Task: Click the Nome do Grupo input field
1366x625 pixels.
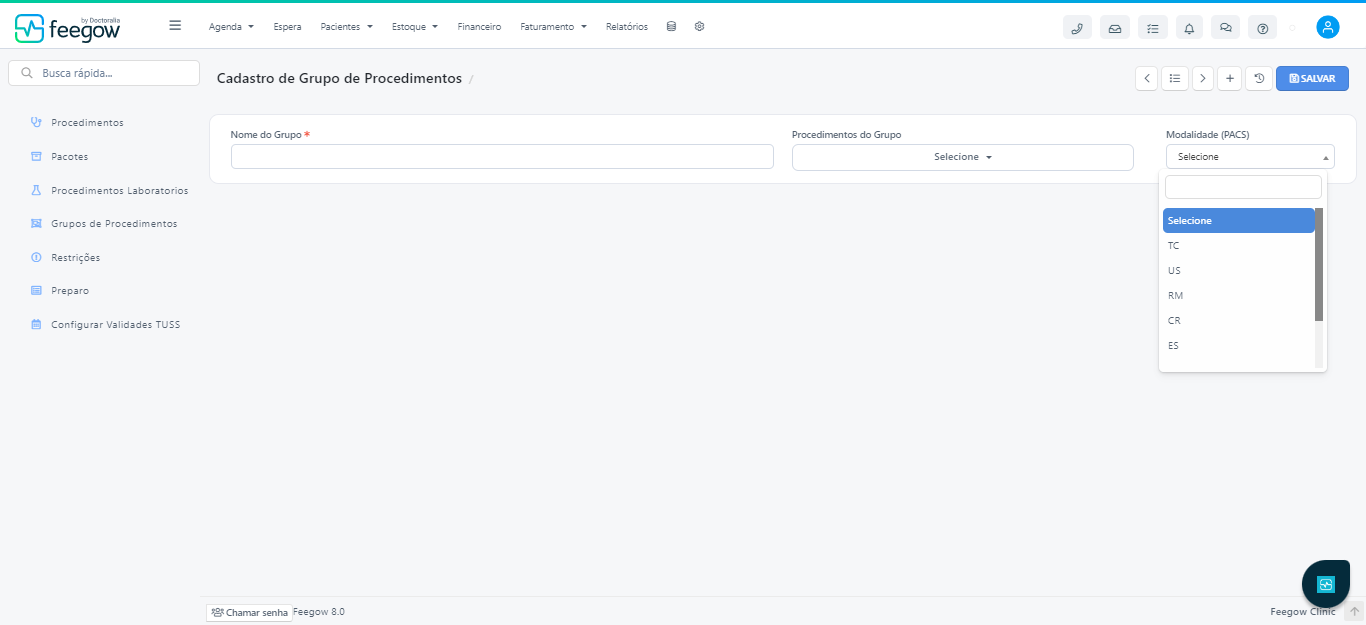Action: [x=502, y=157]
